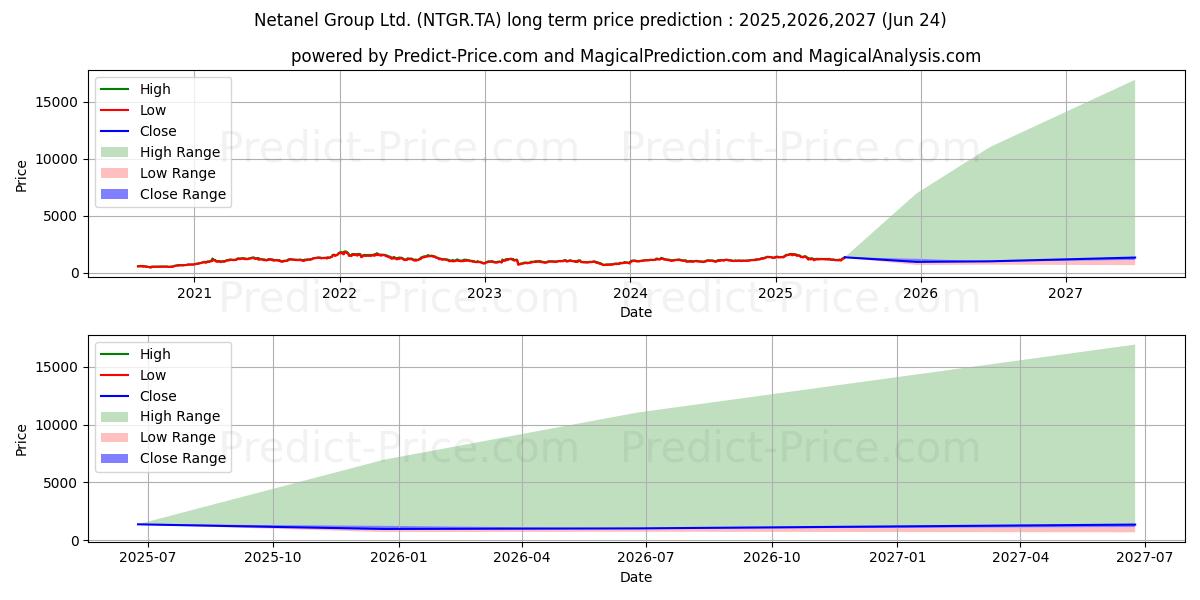This screenshot has width=1200, height=600.
Task: Click the red historical price line near 2022
Action: 342,253
